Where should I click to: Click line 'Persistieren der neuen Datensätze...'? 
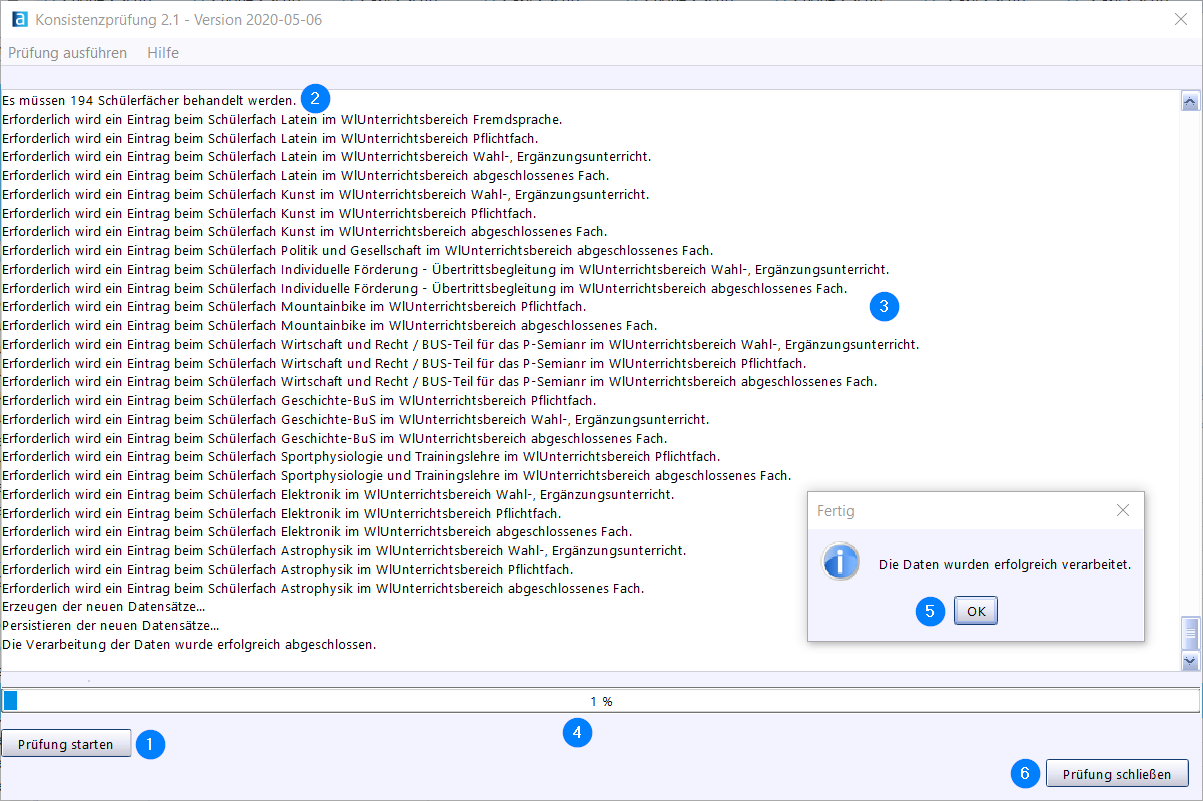click(x=111, y=625)
